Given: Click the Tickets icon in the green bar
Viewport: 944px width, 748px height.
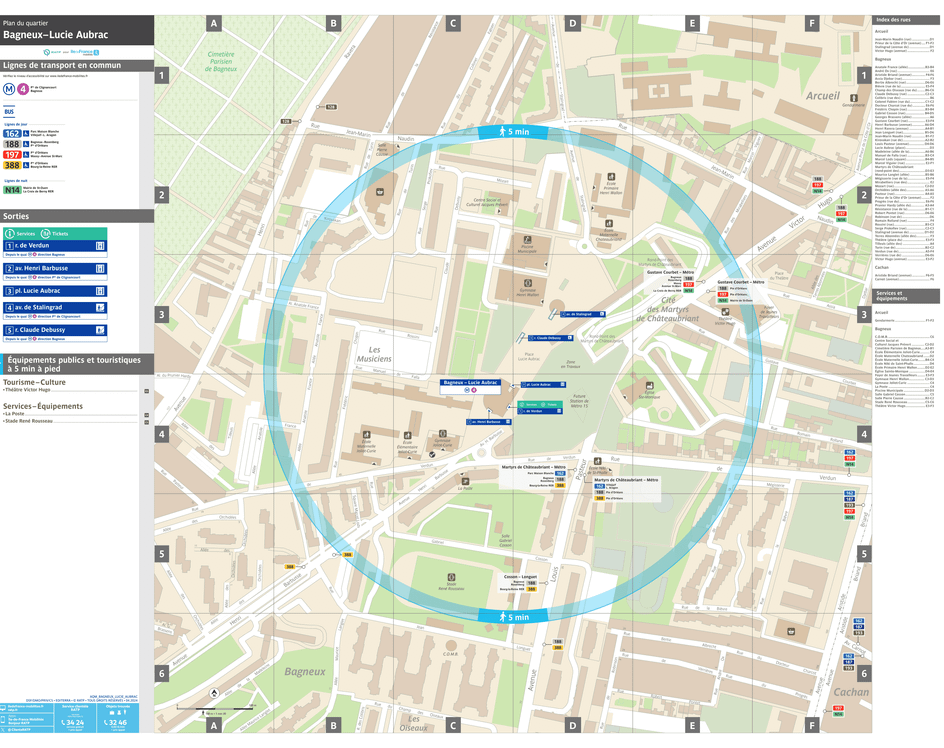Looking at the screenshot, I should coord(45,233).
